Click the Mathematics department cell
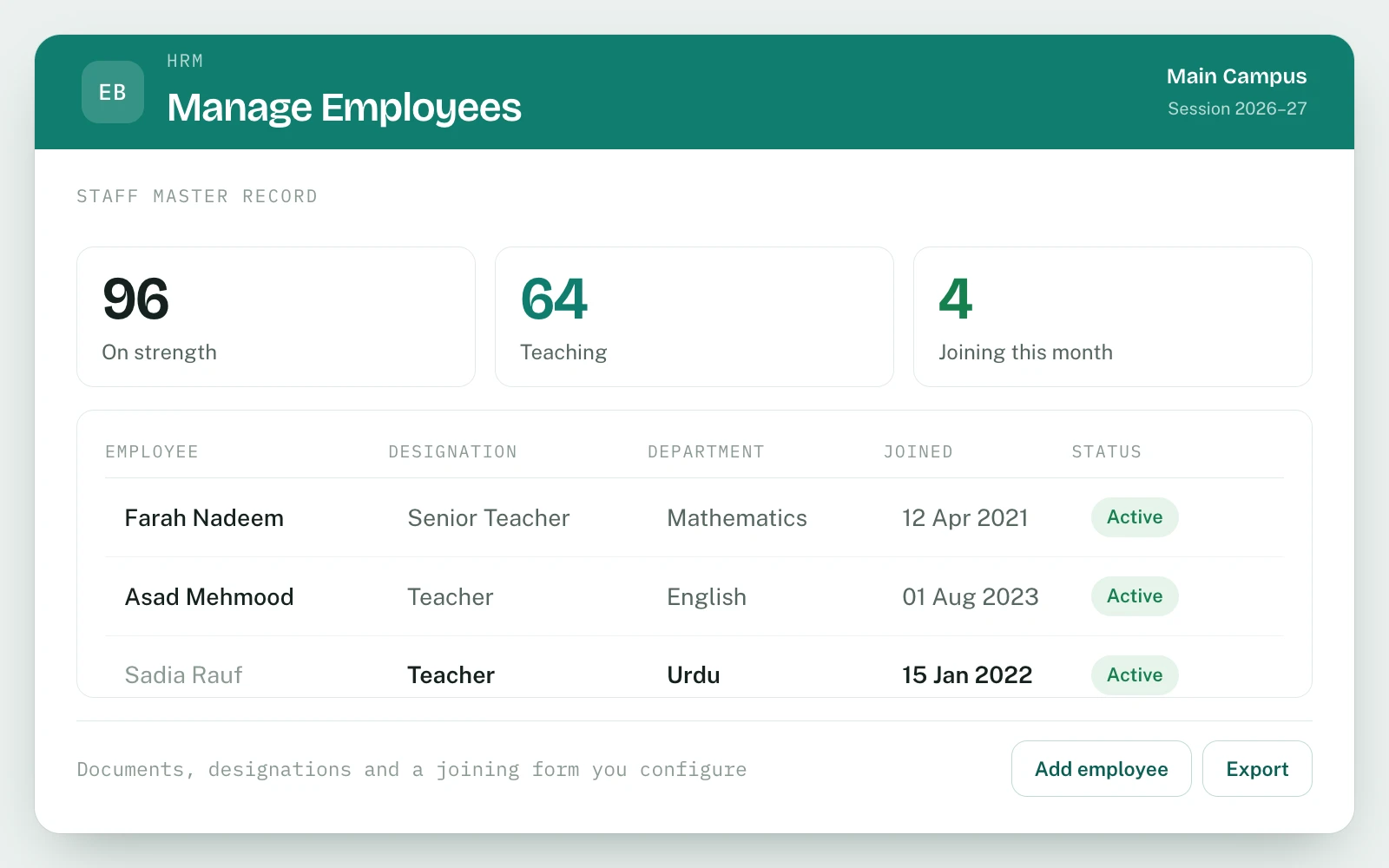Image resolution: width=1389 pixels, height=868 pixels. (x=737, y=518)
